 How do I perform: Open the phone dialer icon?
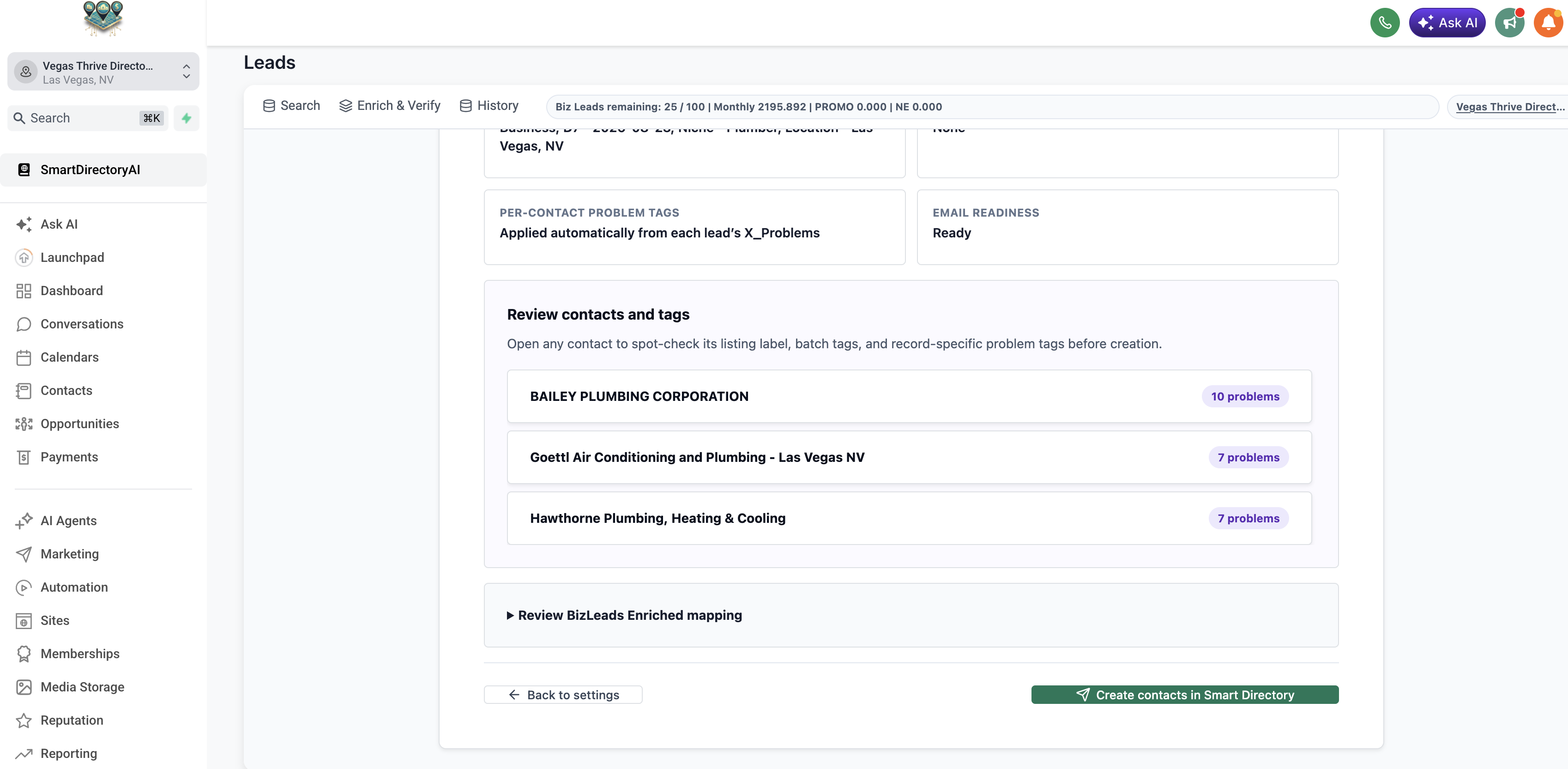pos(1385,23)
